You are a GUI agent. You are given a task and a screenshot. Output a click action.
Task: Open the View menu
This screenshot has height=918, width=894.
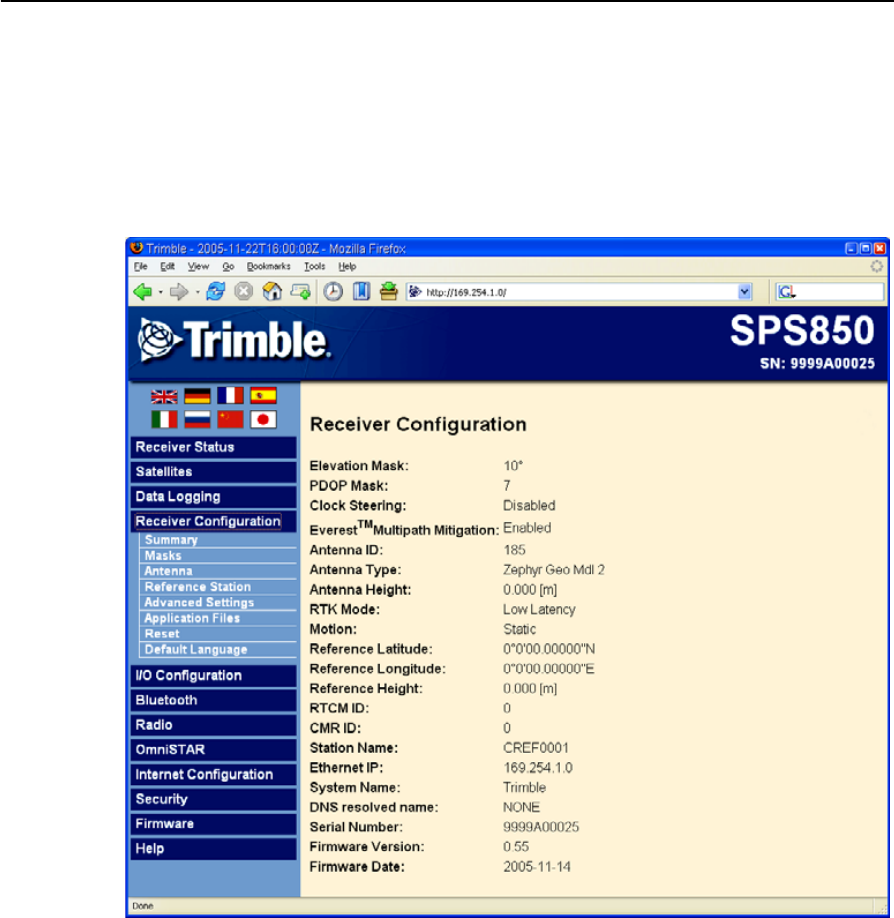click(x=198, y=266)
